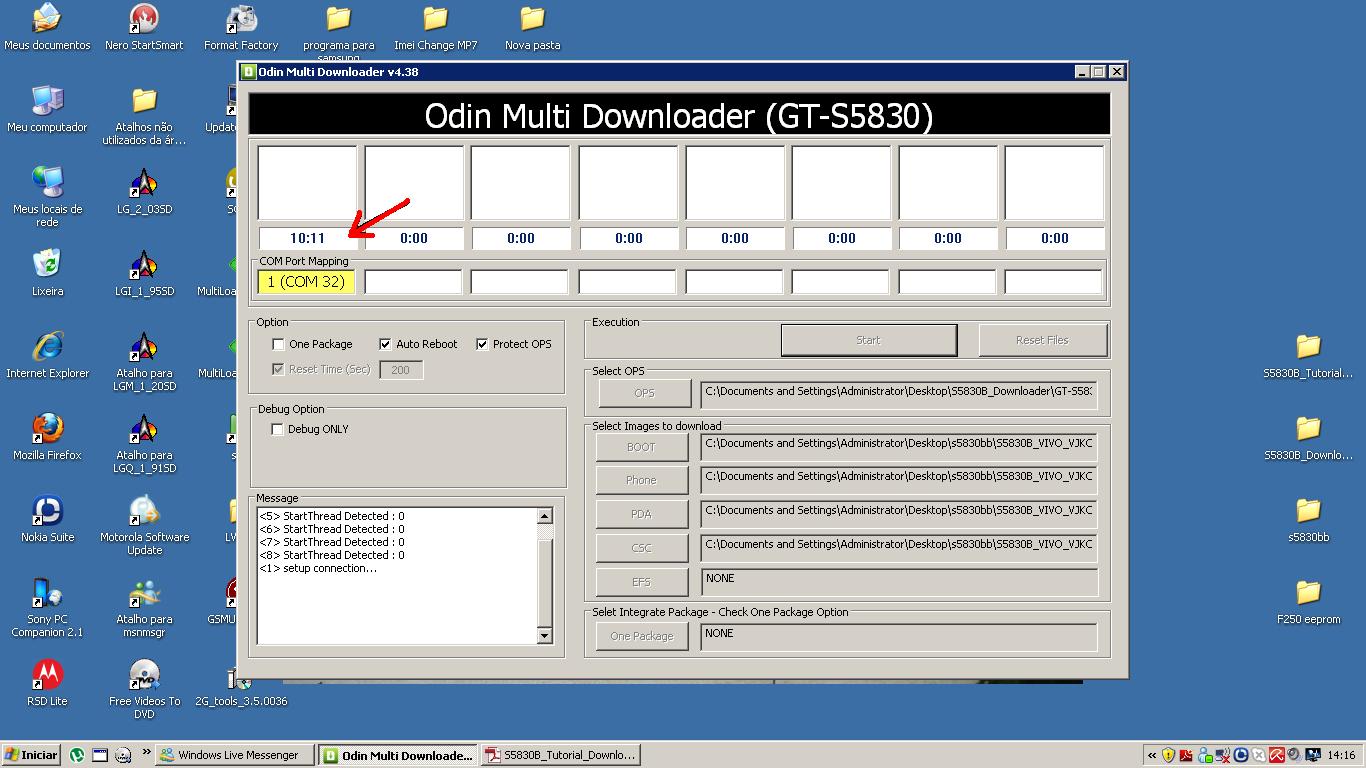The image size is (1366, 768).
Task: Select the S5830B_Downlo... desktop folder
Action: (x=1308, y=438)
